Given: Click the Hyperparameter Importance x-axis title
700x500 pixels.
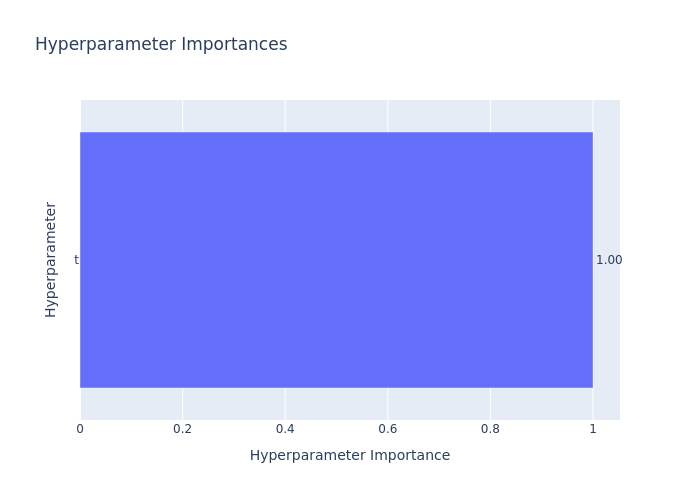Looking at the screenshot, I should (350, 455).
